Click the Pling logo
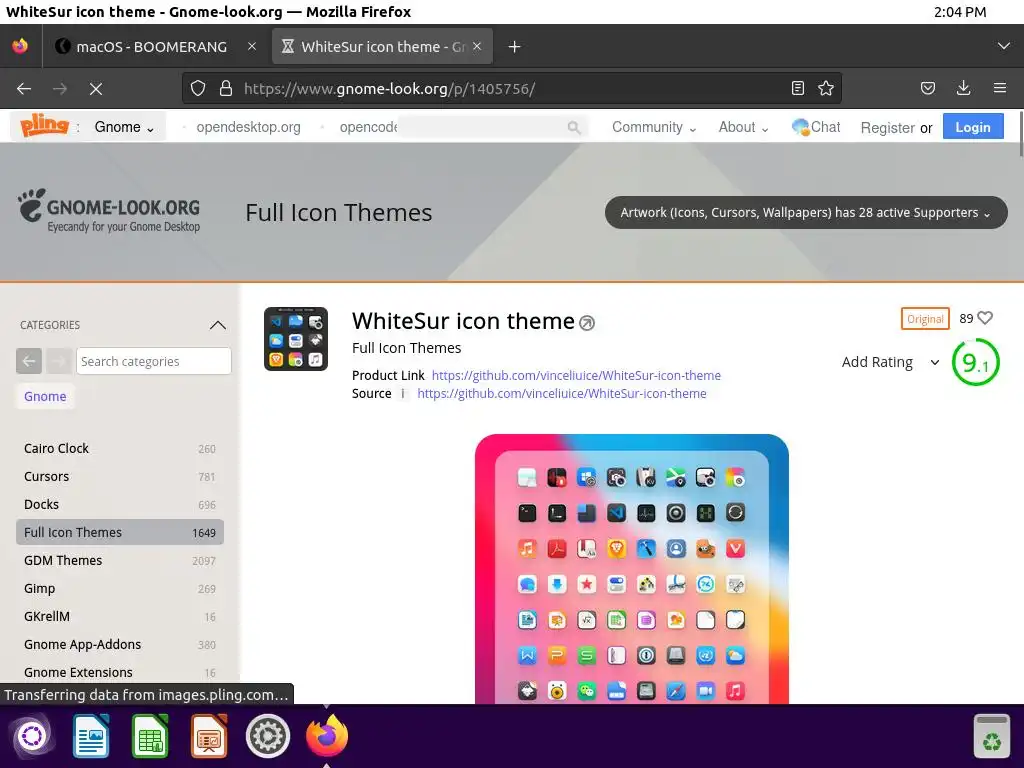 point(44,125)
